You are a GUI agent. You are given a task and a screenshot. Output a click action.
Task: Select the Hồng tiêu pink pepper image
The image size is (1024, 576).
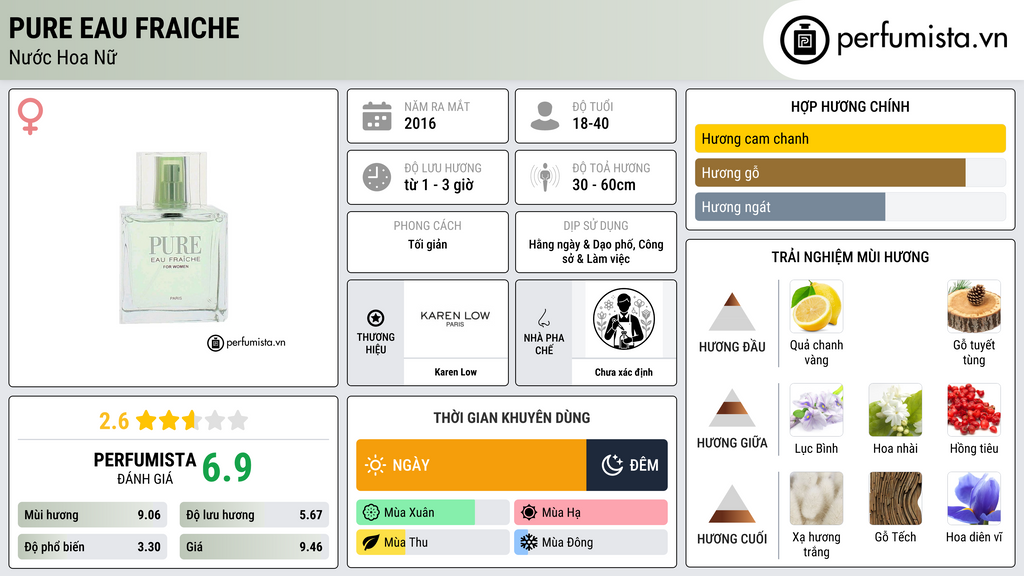pos(974,409)
